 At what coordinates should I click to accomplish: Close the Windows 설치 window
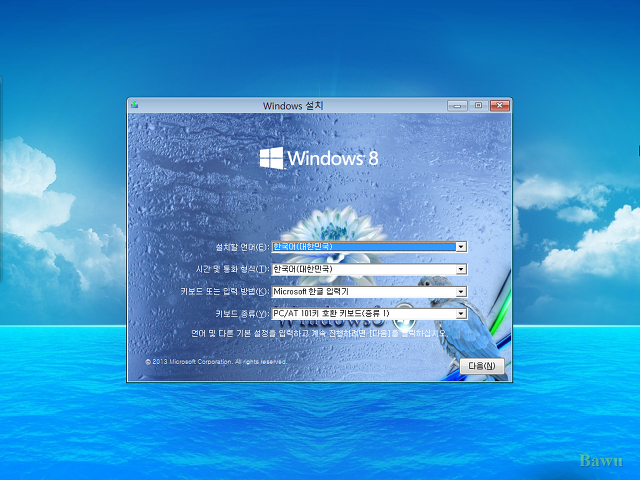500,106
